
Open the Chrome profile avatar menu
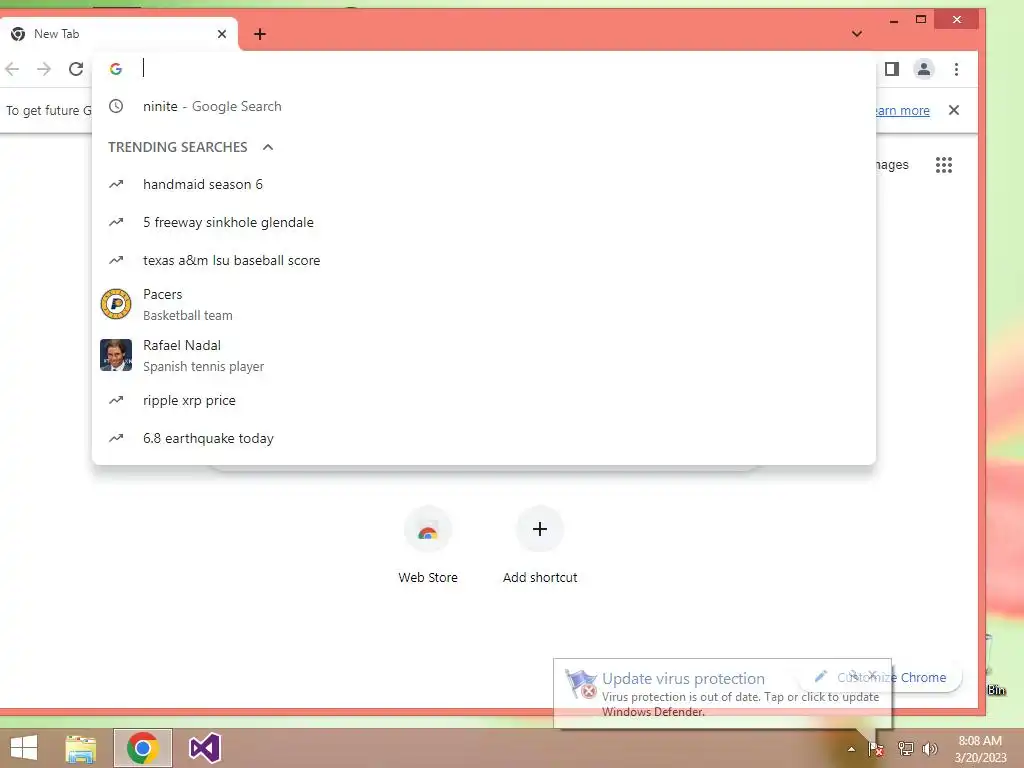point(923,69)
